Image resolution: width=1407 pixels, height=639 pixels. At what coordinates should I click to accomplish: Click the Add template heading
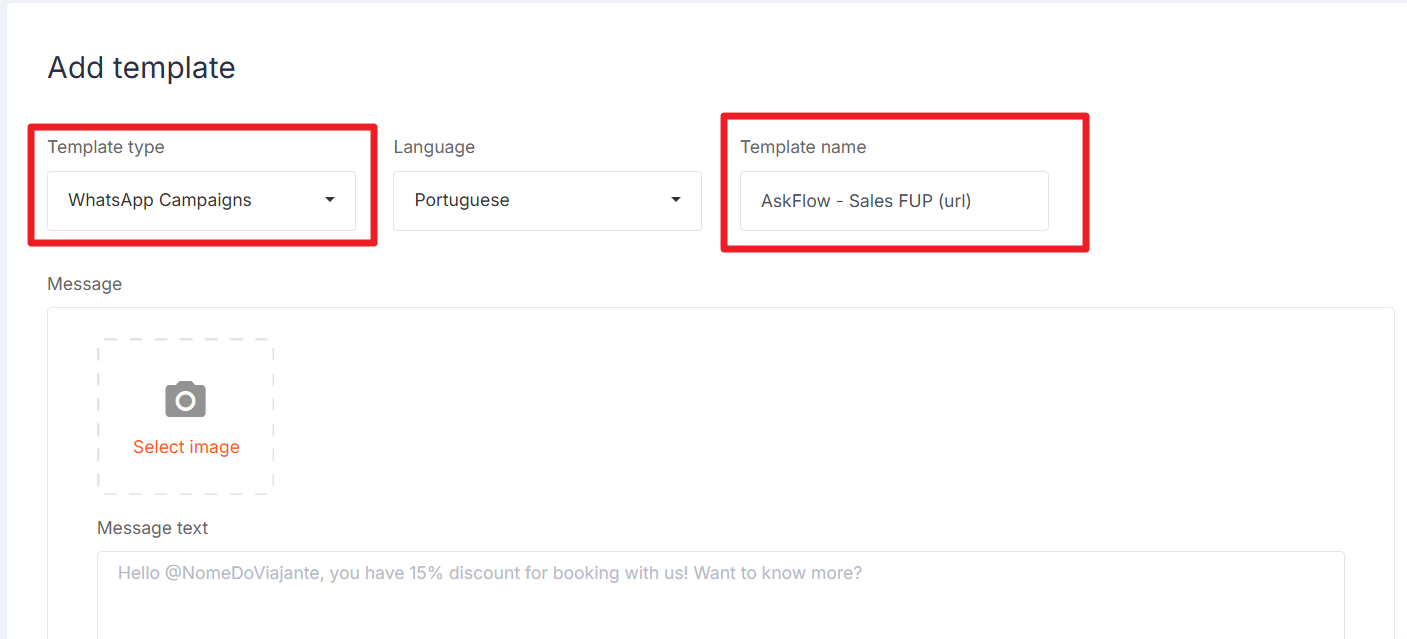[141, 68]
